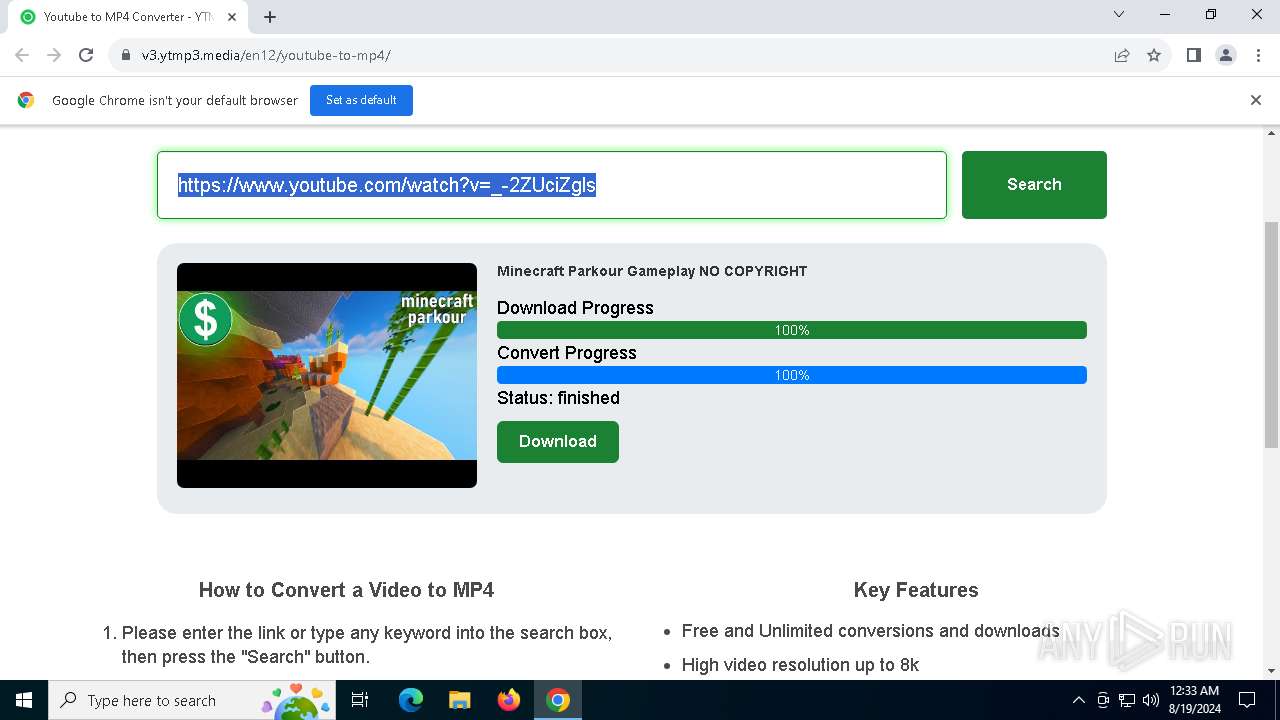
Task: Reload the current page
Action: tap(86, 55)
